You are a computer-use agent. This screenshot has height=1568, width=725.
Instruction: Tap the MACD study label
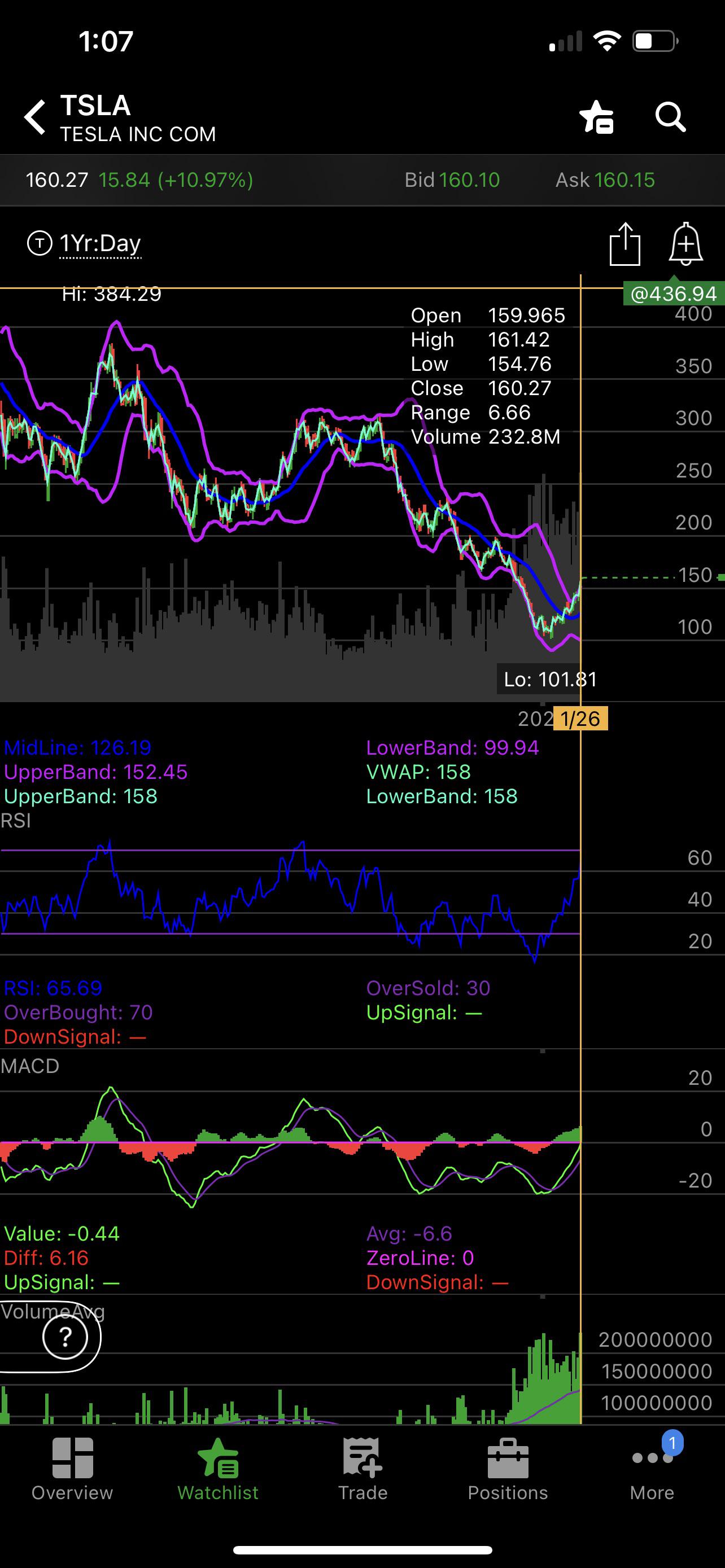(x=30, y=1066)
